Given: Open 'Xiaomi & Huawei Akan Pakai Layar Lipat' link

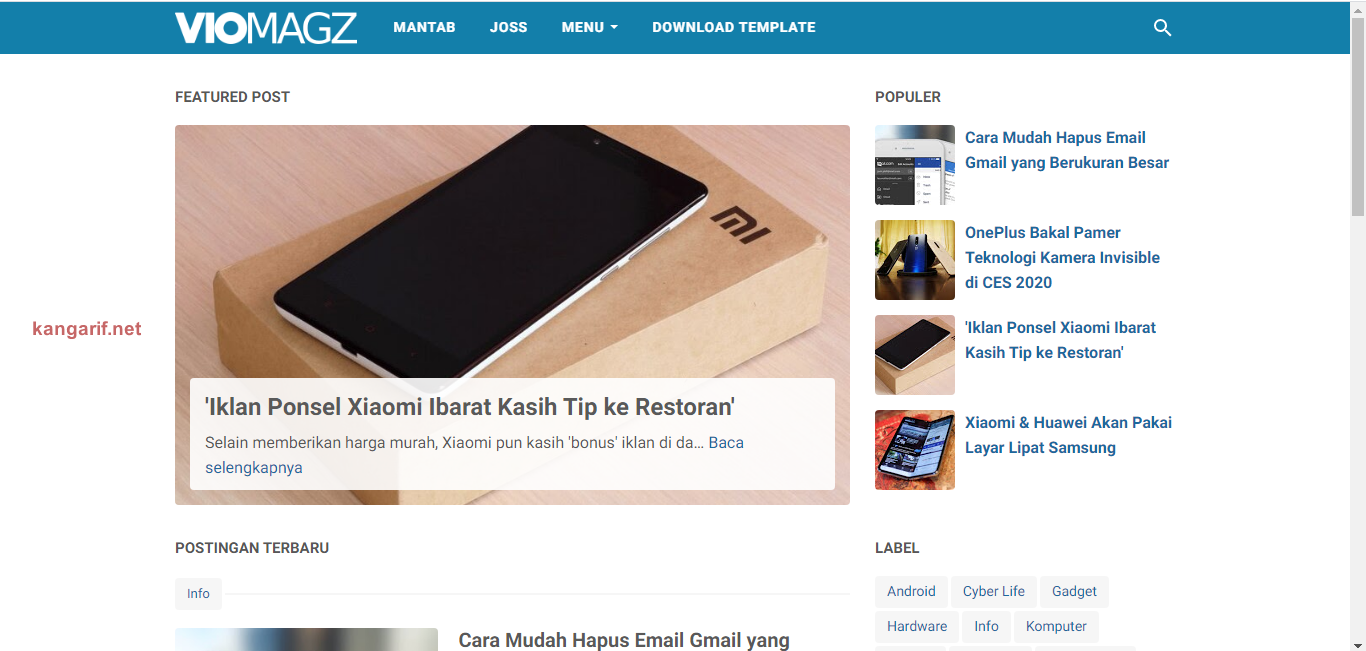Looking at the screenshot, I should [x=1068, y=435].
